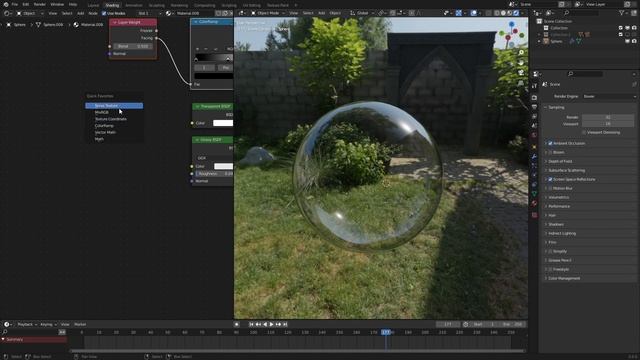Open the Object Data properties green icon
This screenshot has height=360, width=640.
[534, 194]
